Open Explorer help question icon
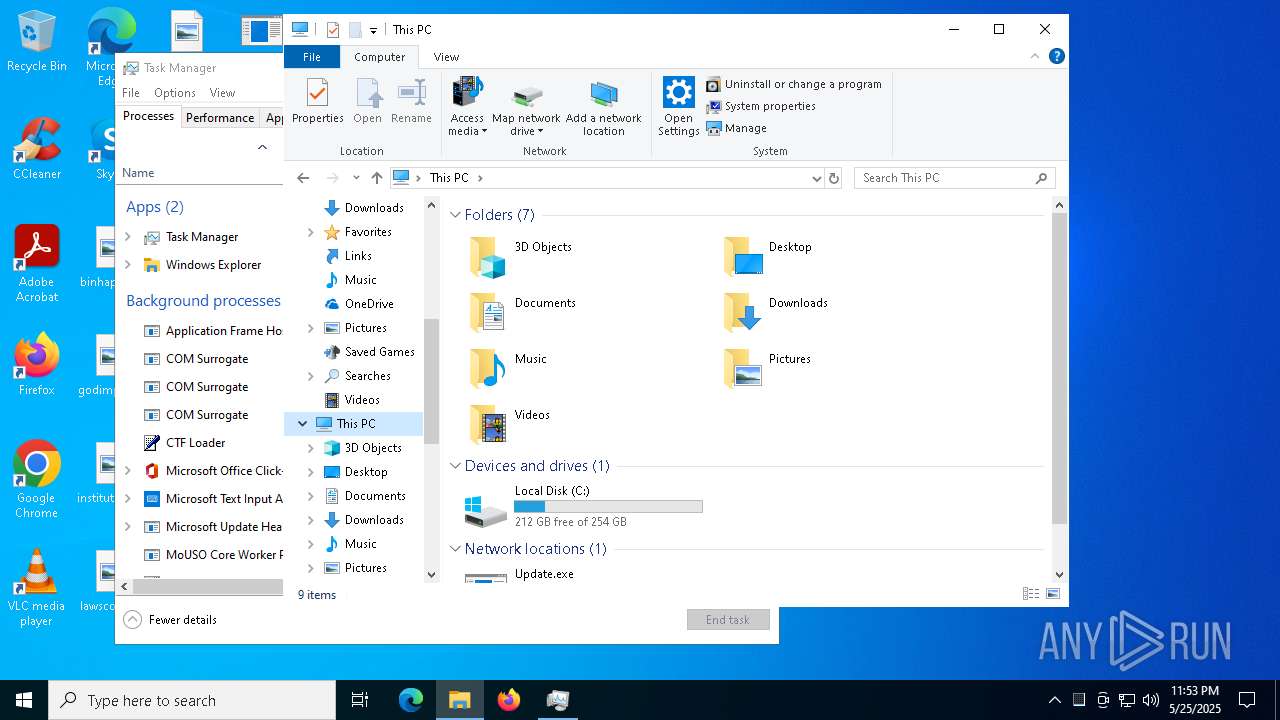This screenshot has width=1280, height=720. tap(1057, 57)
